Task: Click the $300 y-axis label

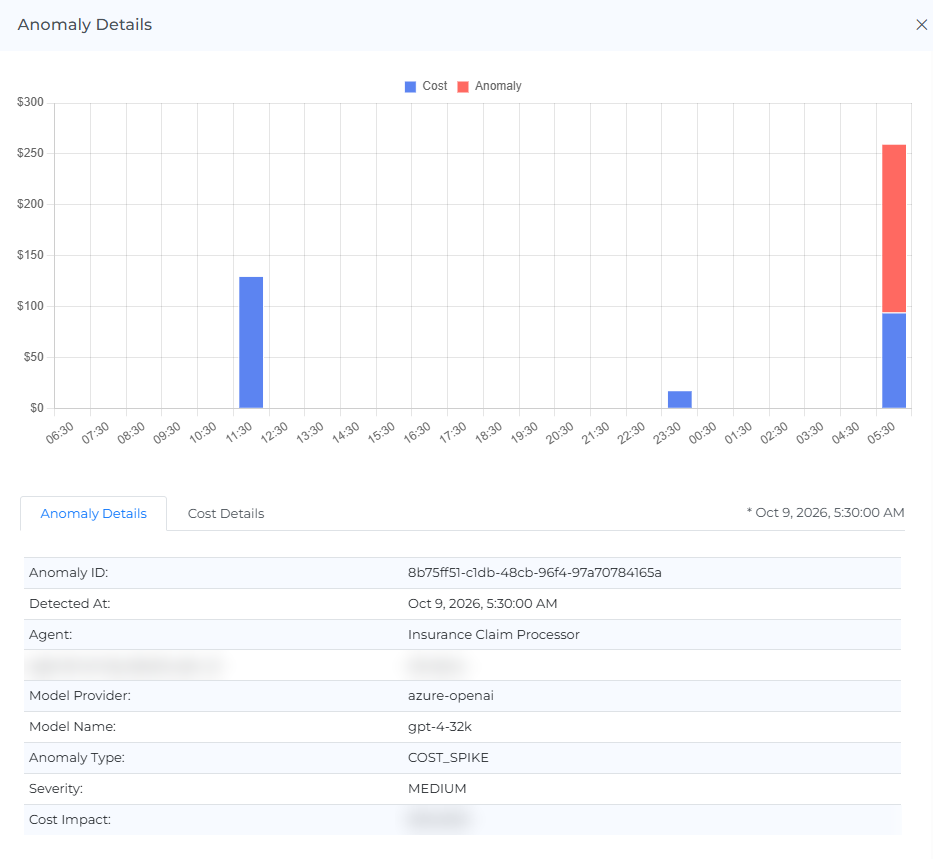Action: [x=30, y=102]
